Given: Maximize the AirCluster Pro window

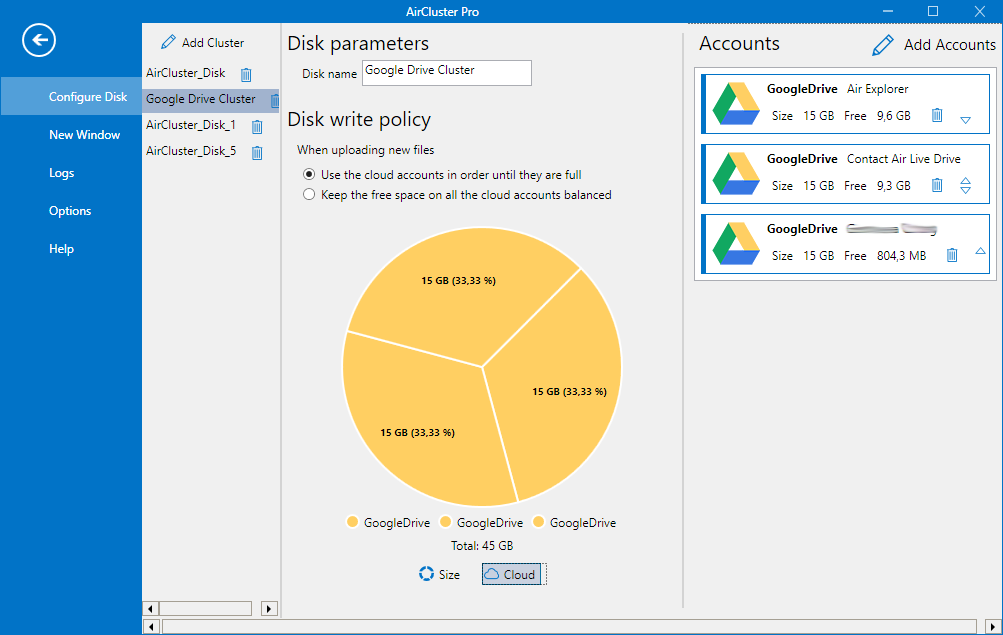Looking at the screenshot, I should [x=933, y=12].
